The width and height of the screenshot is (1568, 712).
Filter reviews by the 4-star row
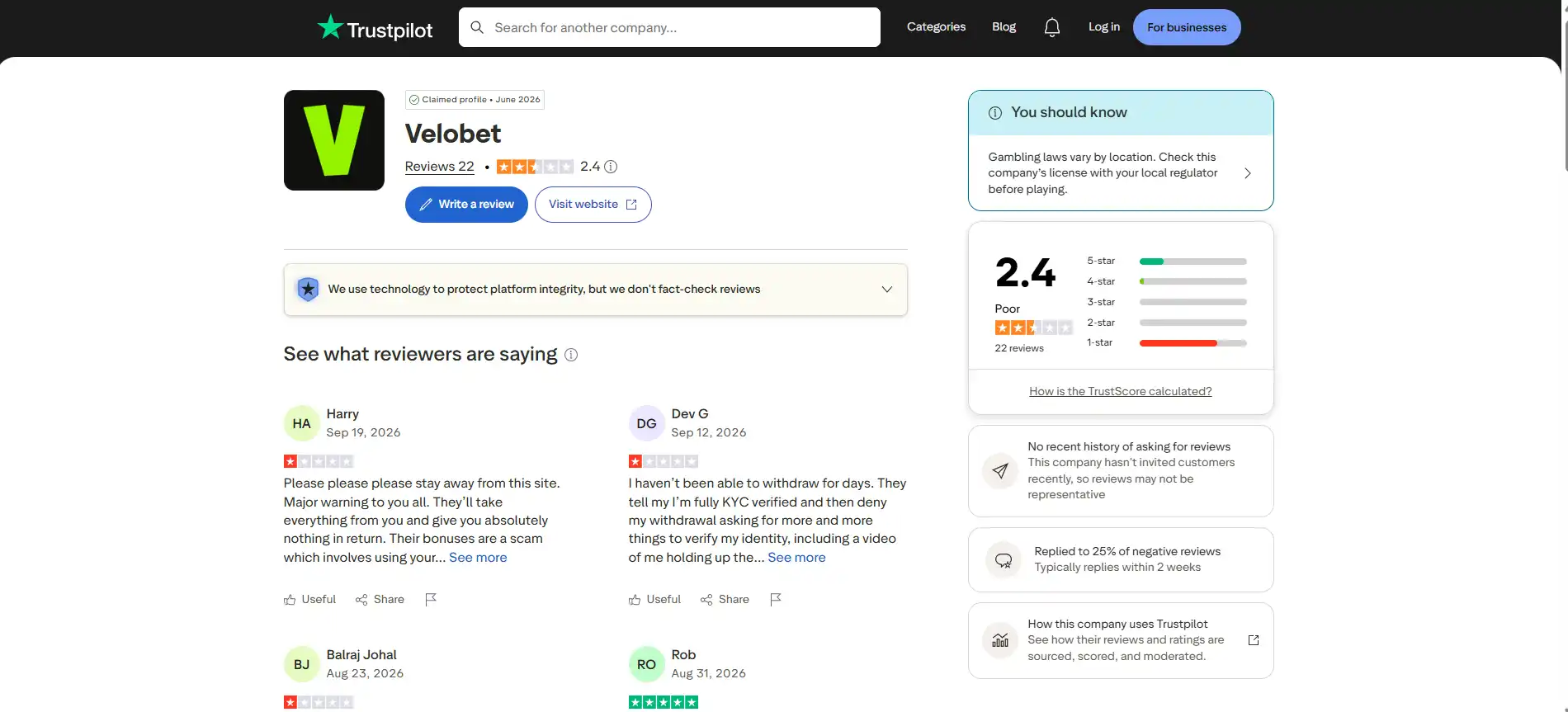1167,281
